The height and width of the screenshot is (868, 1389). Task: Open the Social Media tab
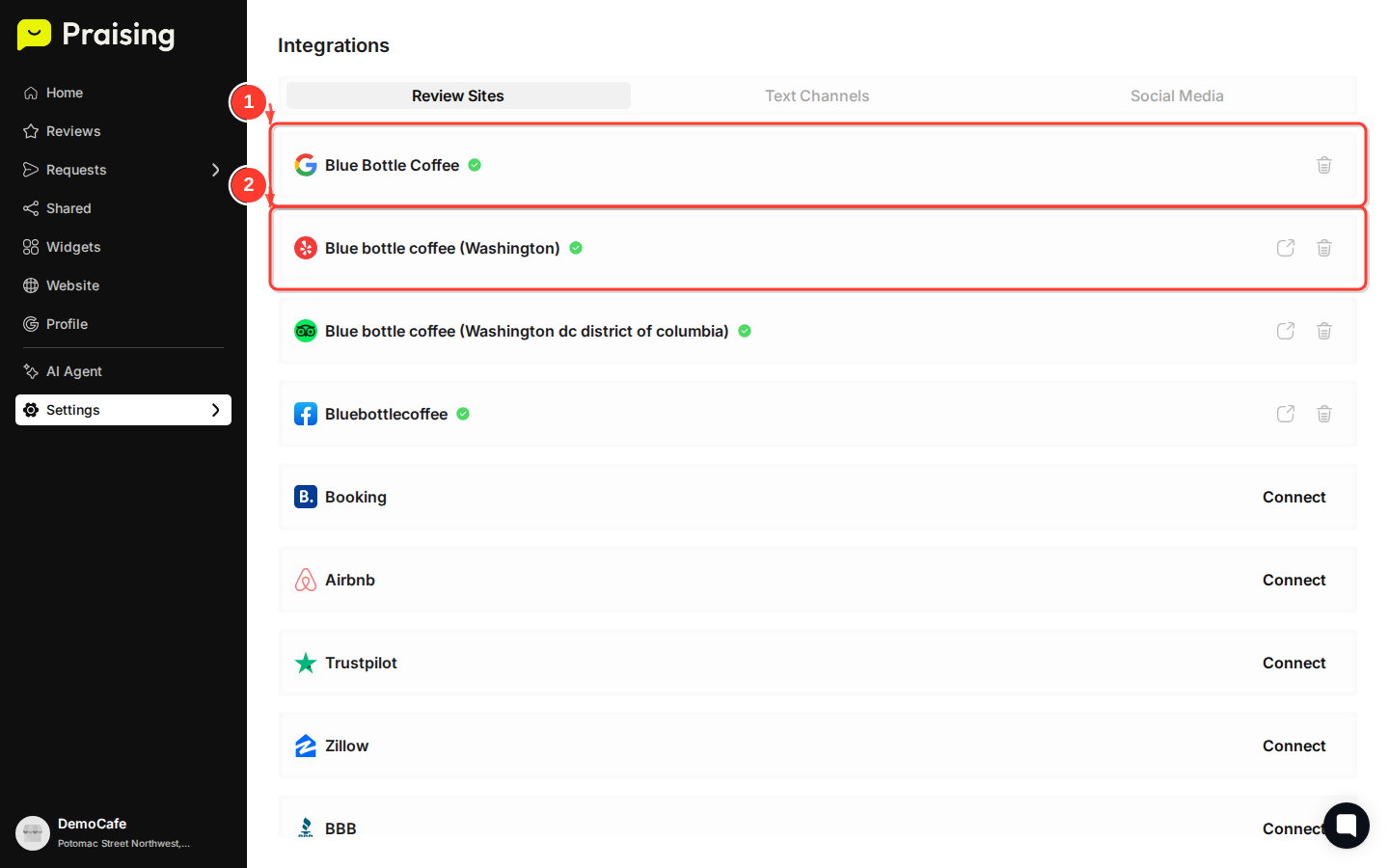click(1177, 95)
